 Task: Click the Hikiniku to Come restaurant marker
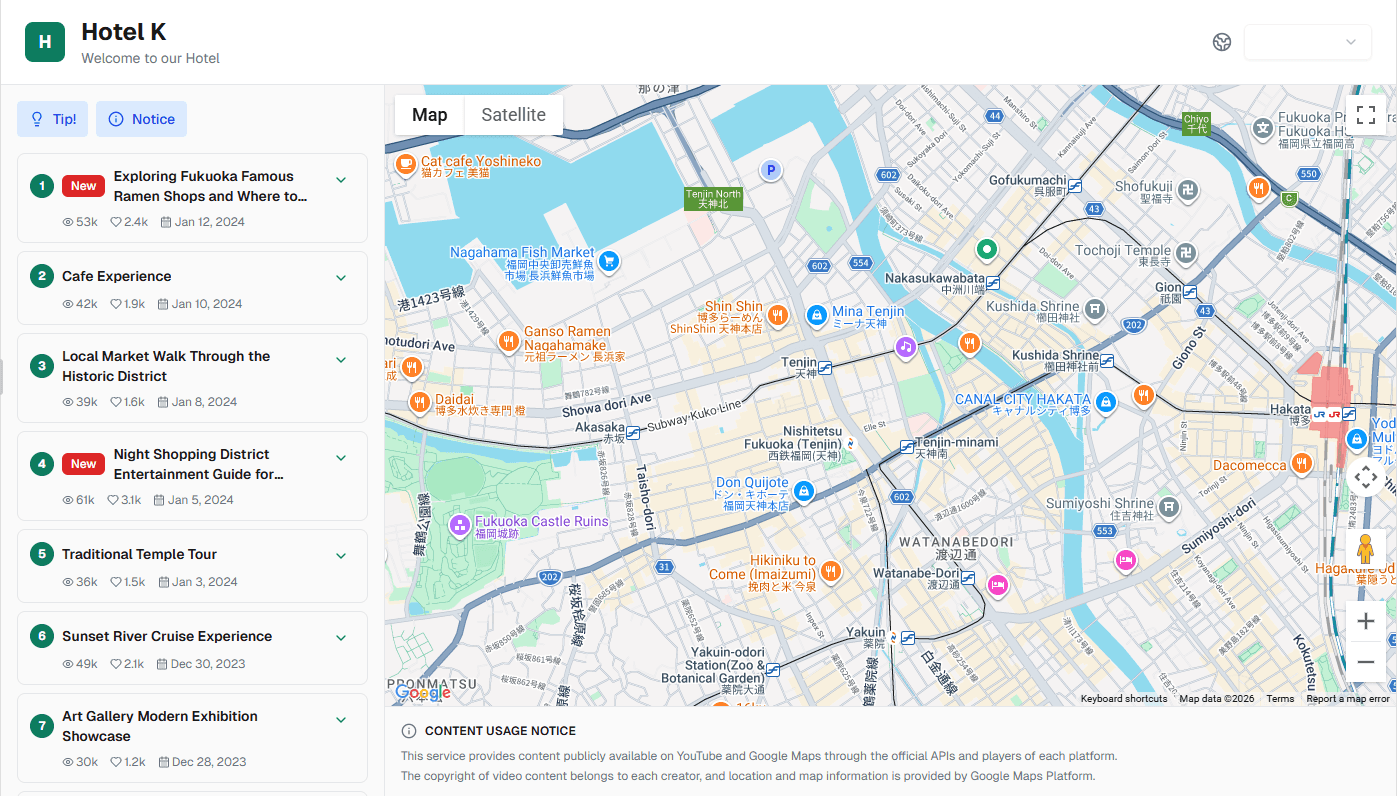point(833,573)
